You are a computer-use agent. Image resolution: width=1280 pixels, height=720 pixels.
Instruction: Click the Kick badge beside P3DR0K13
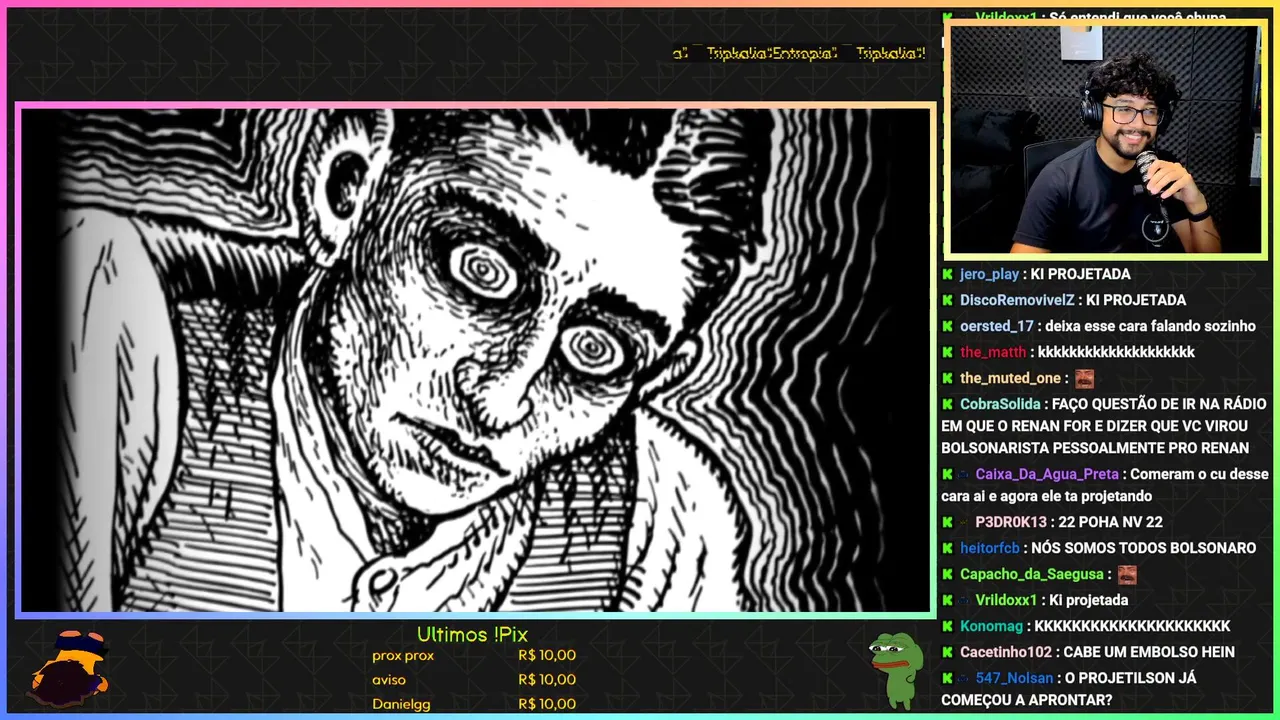(x=947, y=522)
